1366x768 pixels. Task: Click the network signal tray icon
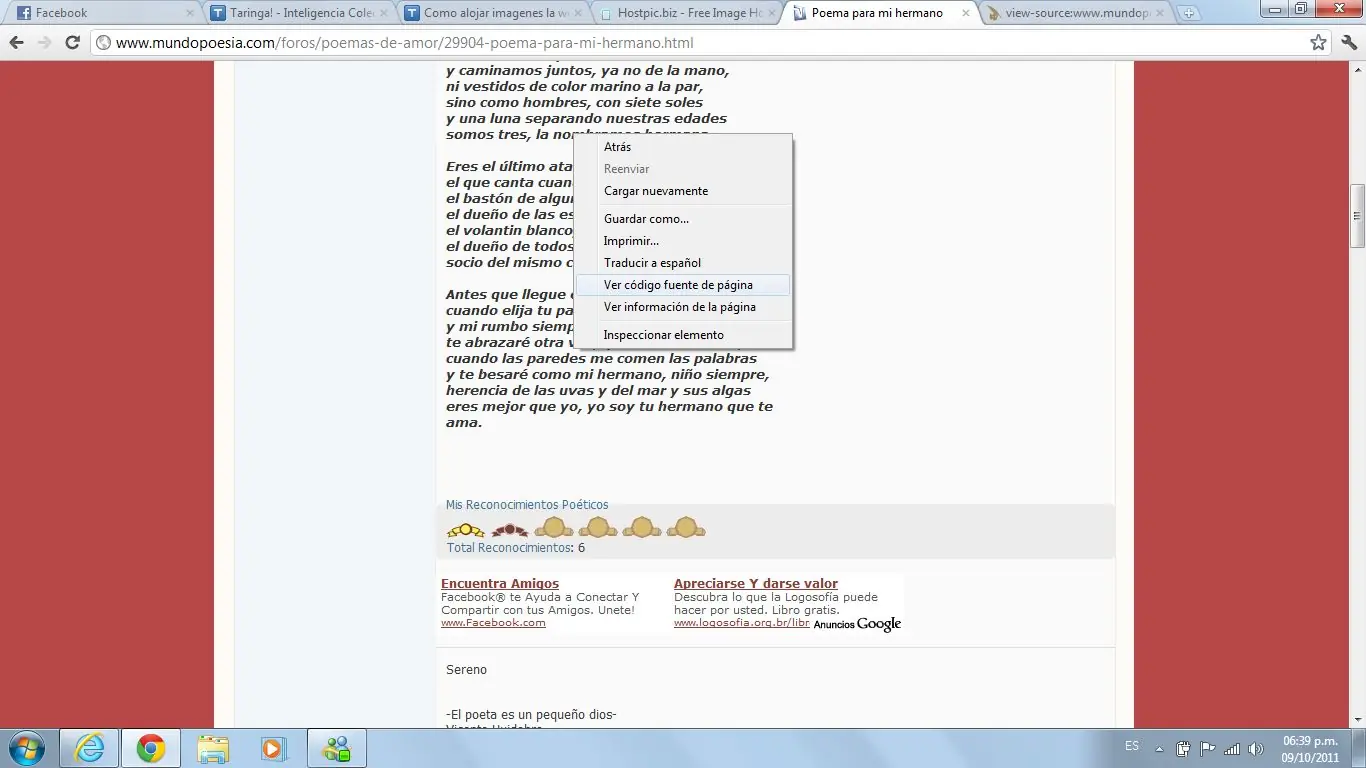[1232, 748]
